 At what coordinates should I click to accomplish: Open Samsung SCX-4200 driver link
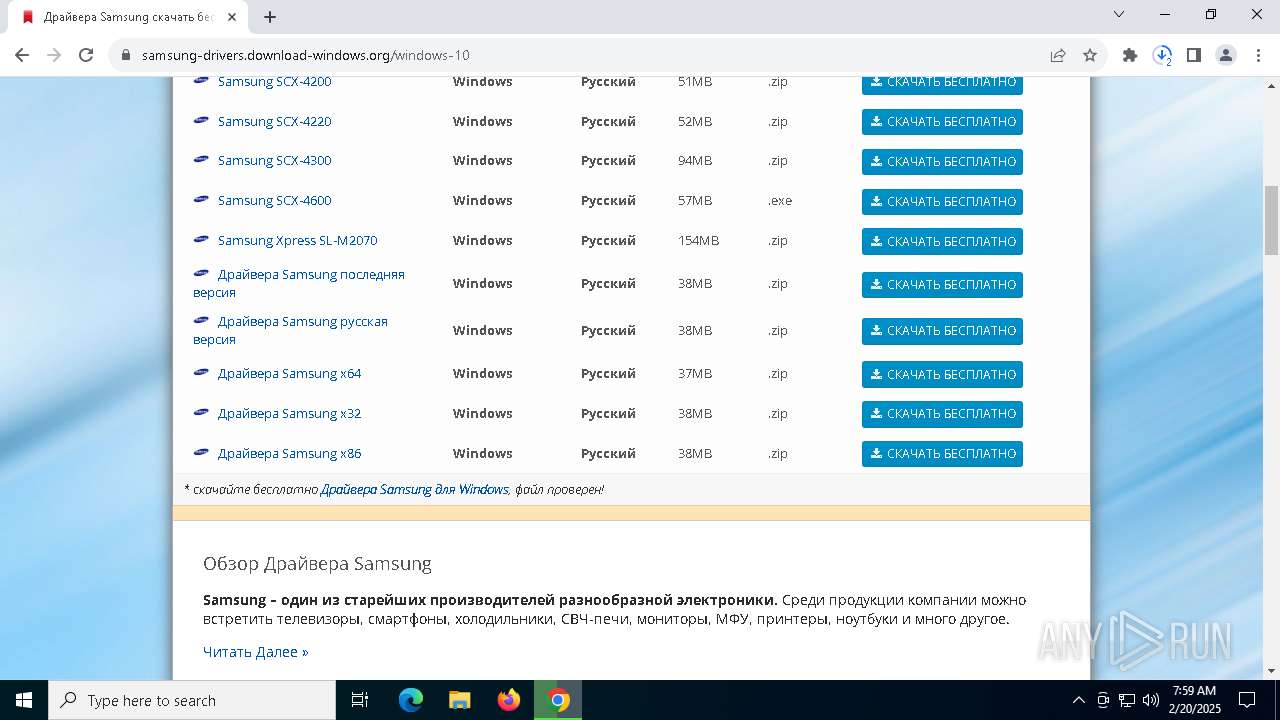pyautogui.click(x=274, y=82)
